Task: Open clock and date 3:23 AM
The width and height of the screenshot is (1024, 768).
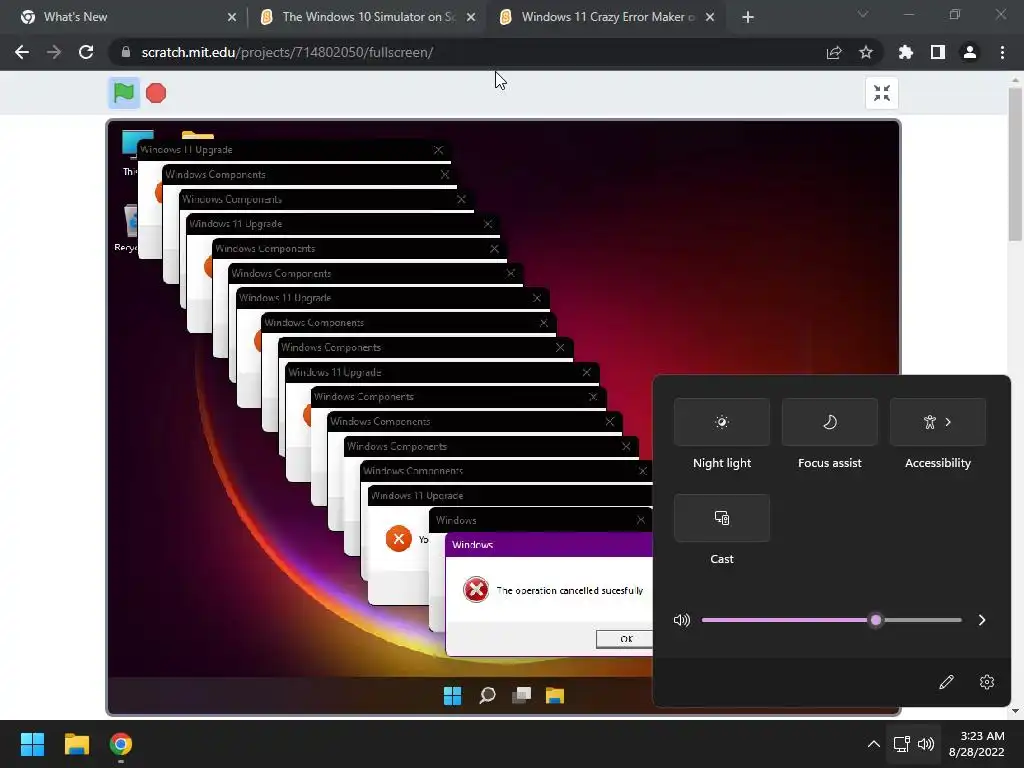Action: pyautogui.click(x=977, y=744)
